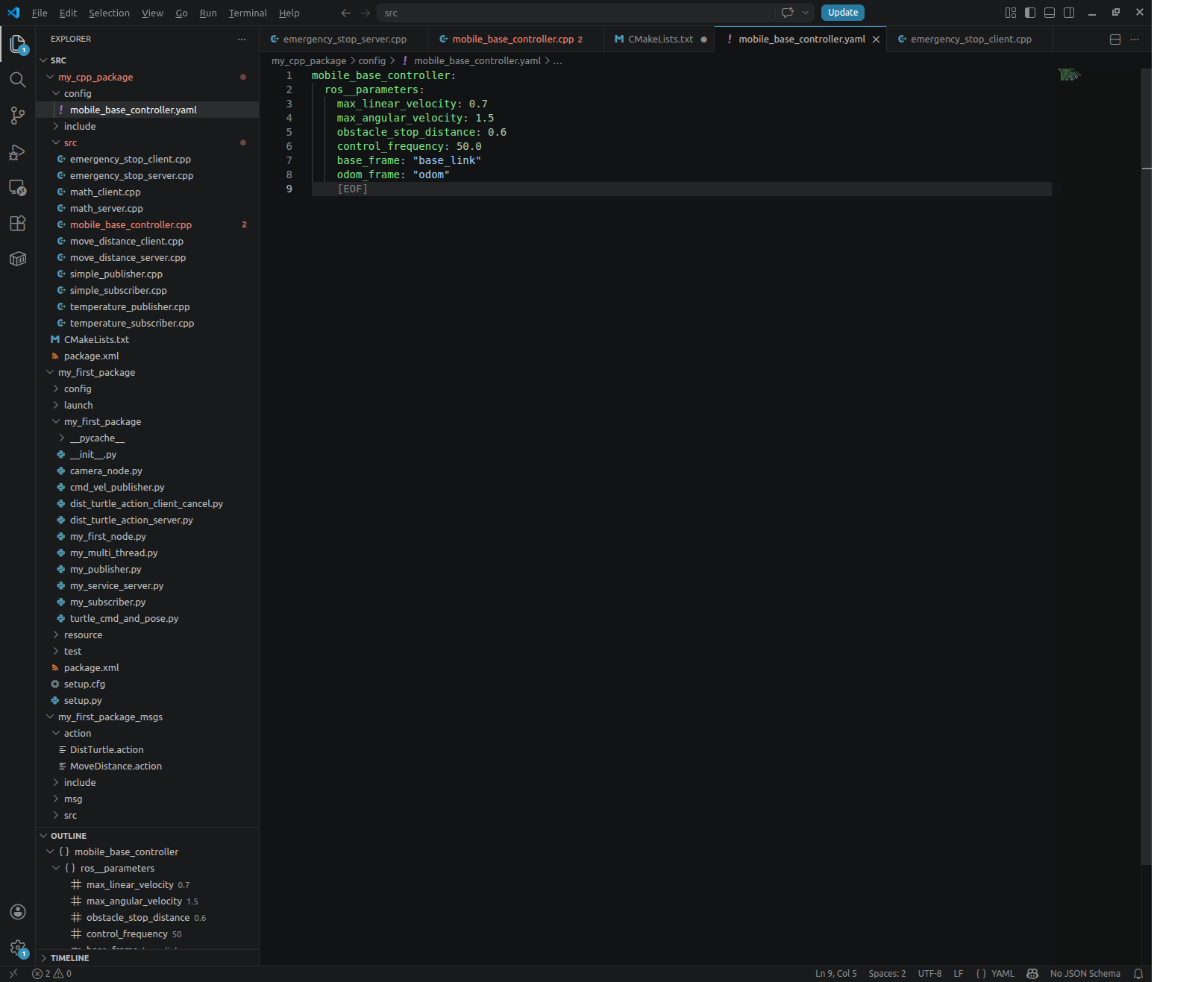Click the Spaces: 2 indentation setting
The width and height of the screenshot is (1204, 982).
point(887,974)
